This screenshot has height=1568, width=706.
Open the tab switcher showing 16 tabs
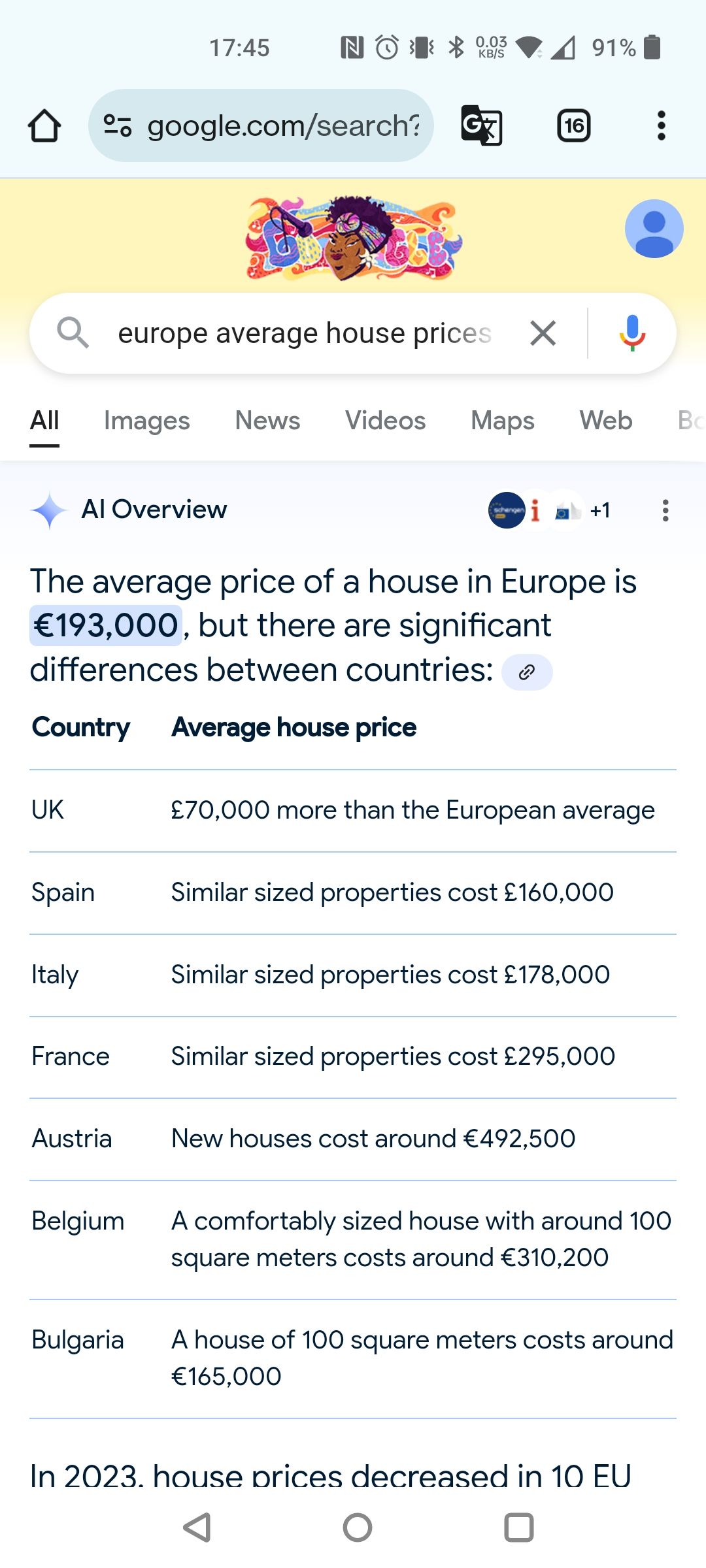pyautogui.click(x=573, y=125)
